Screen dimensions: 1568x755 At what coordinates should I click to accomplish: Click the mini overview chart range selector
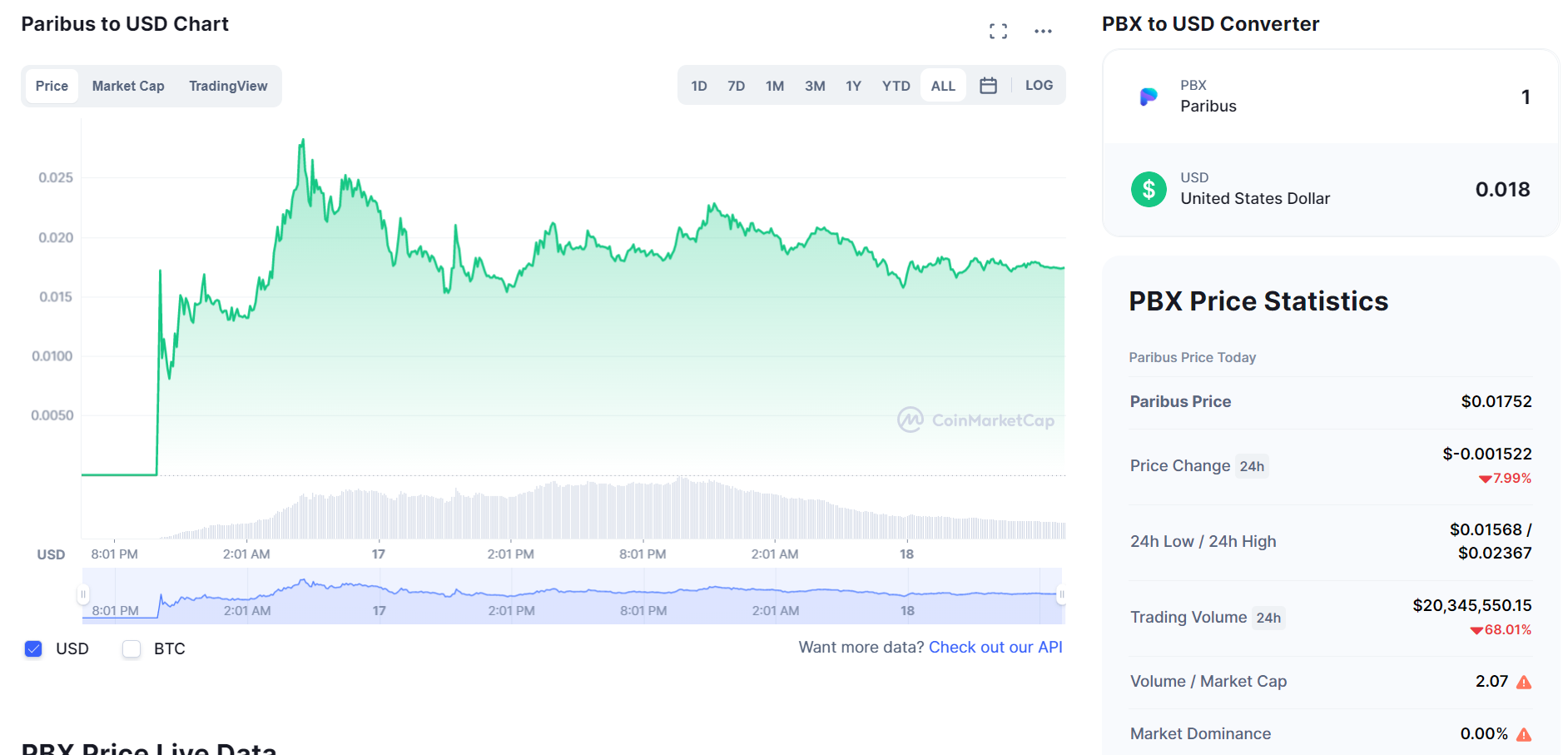point(573,596)
